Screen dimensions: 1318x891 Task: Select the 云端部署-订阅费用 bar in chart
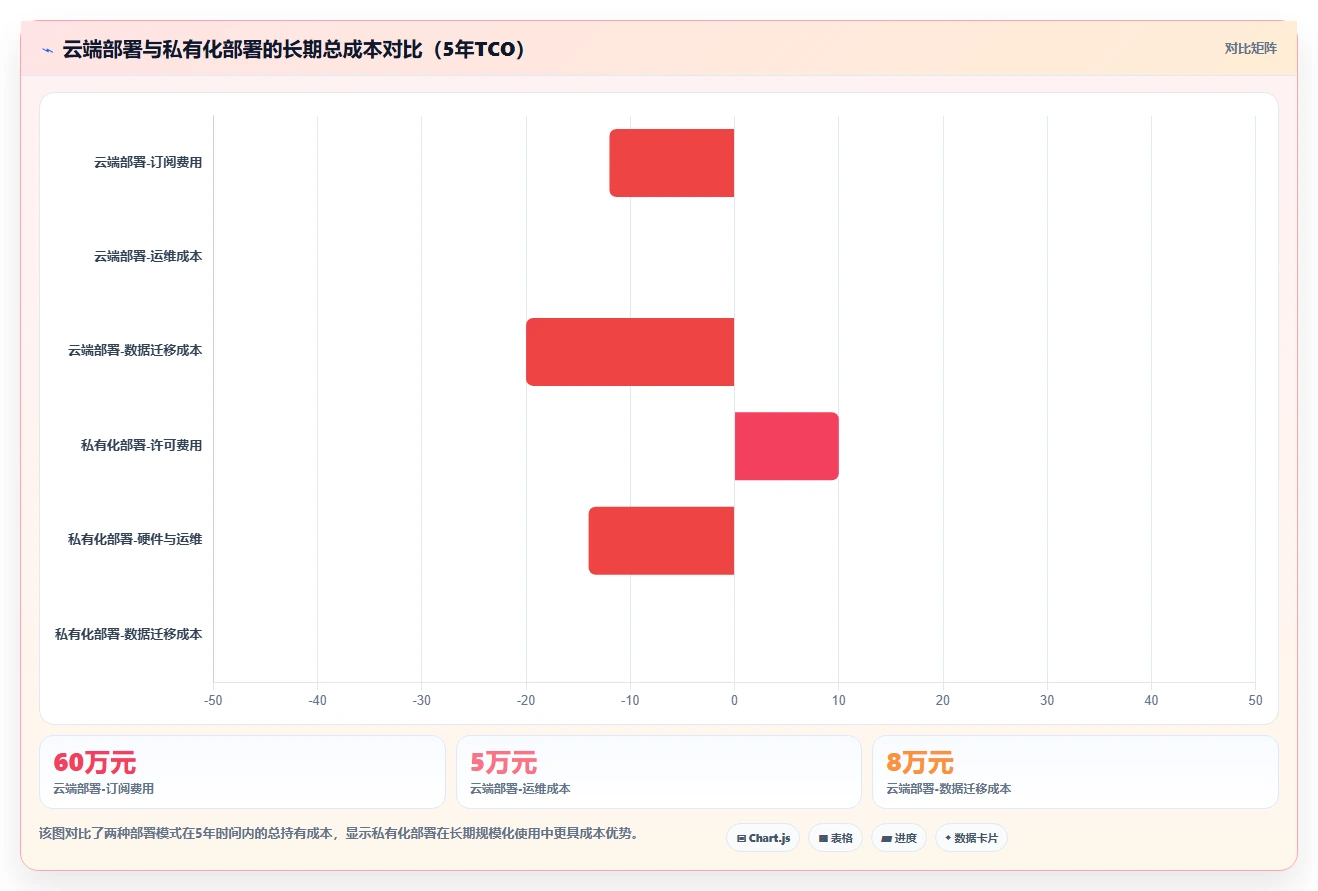tap(672, 163)
